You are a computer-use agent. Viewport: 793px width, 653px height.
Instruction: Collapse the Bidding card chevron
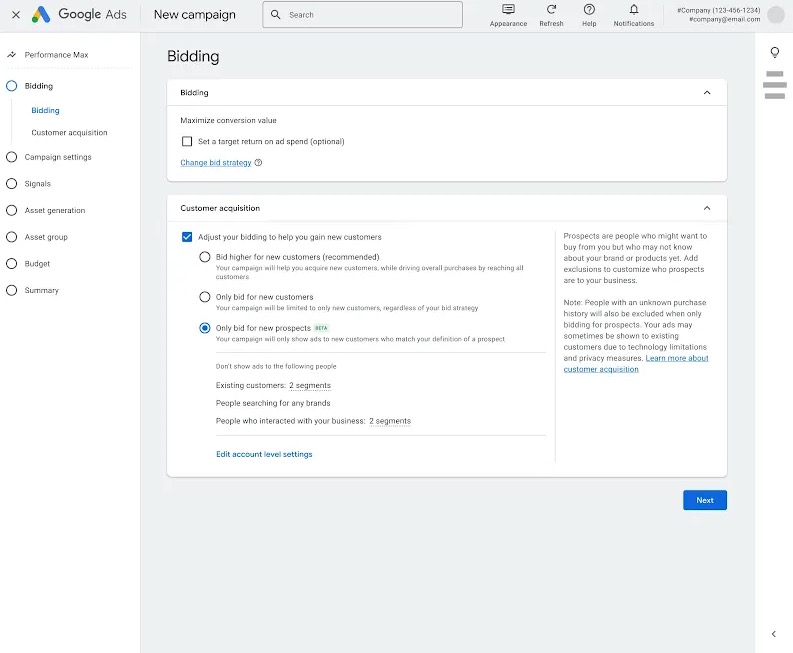(x=707, y=93)
